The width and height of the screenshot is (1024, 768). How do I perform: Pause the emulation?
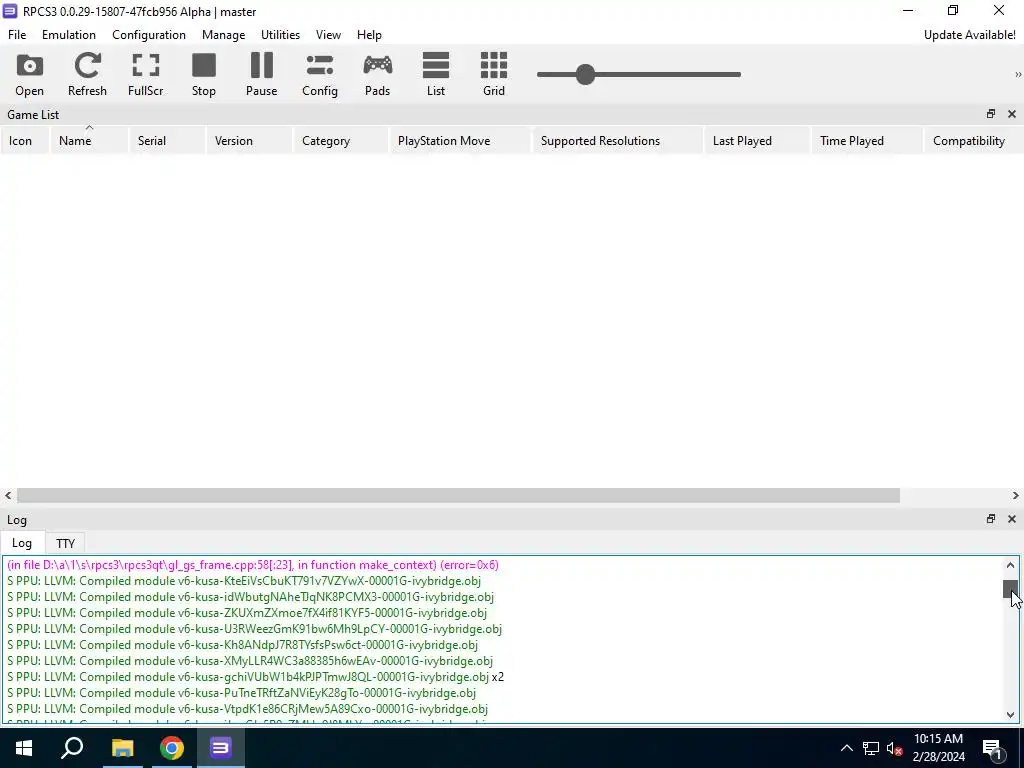click(261, 74)
